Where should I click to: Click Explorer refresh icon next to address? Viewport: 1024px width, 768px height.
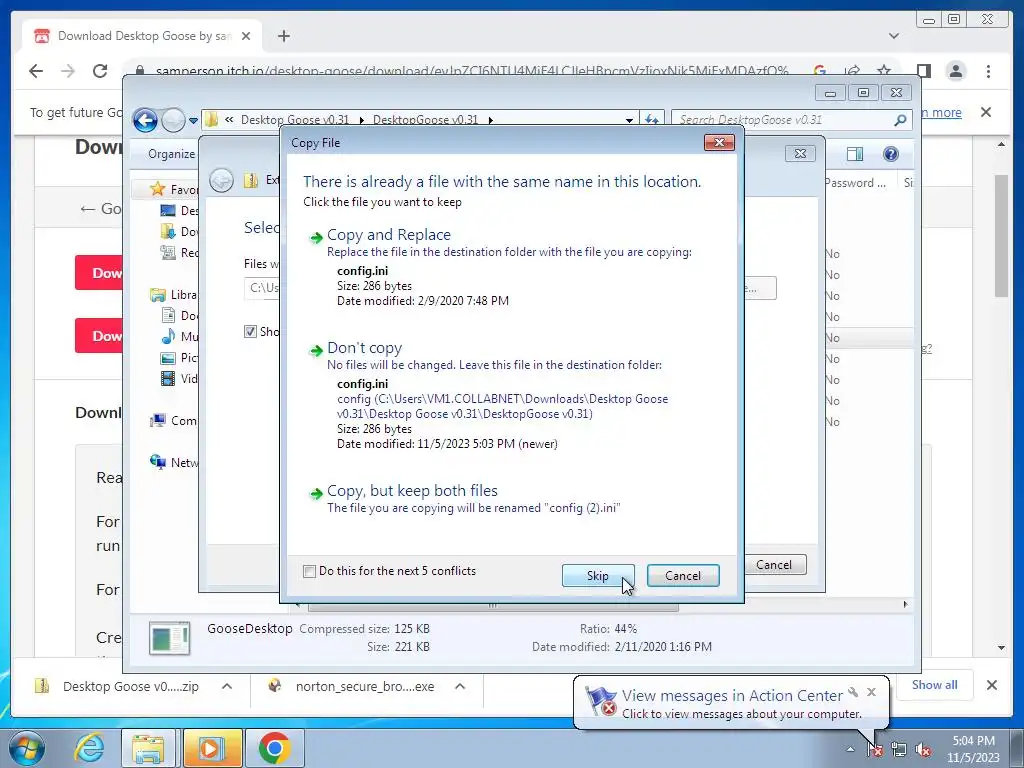click(652, 120)
